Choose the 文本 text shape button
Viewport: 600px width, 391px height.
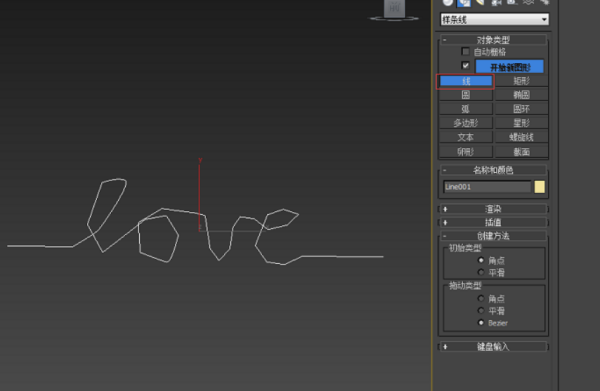tap(466, 137)
